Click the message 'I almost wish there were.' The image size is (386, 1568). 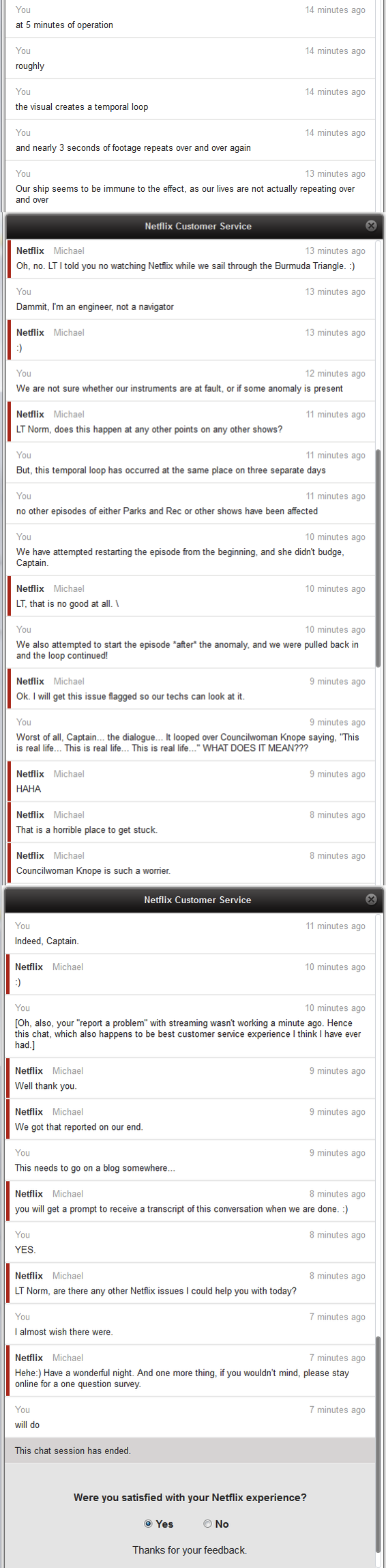click(x=64, y=1331)
